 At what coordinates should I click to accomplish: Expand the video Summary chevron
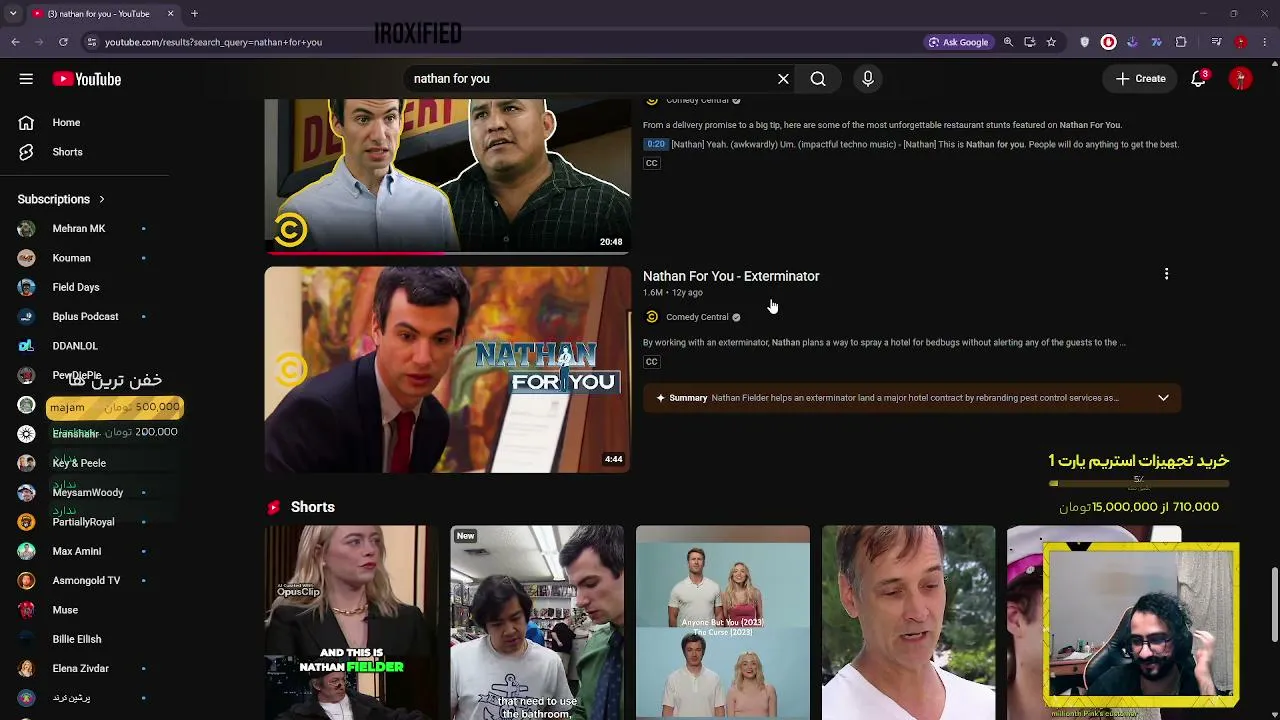coord(1163,398)
